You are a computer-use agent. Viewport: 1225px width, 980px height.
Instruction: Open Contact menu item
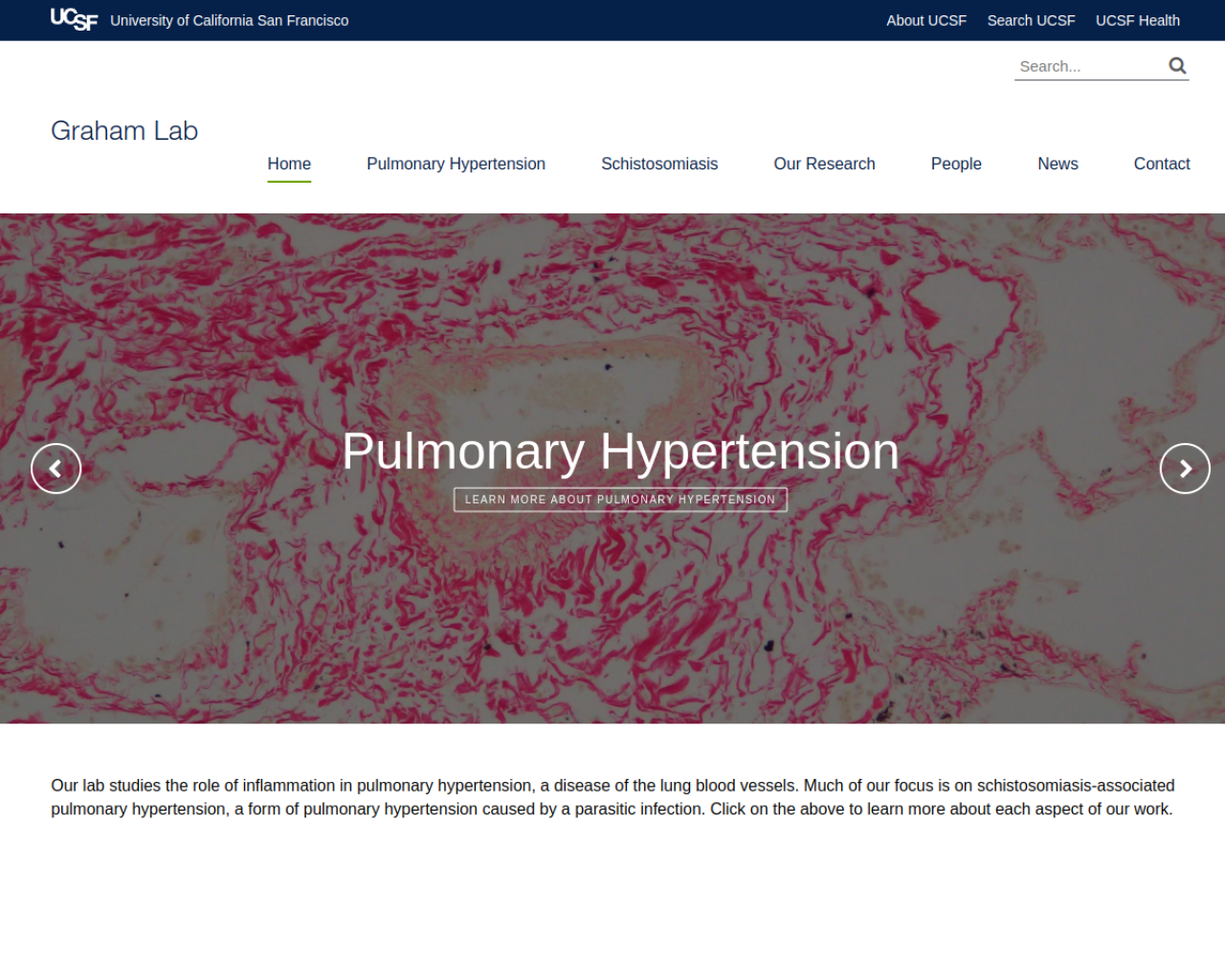click(x=1162, y=164)
